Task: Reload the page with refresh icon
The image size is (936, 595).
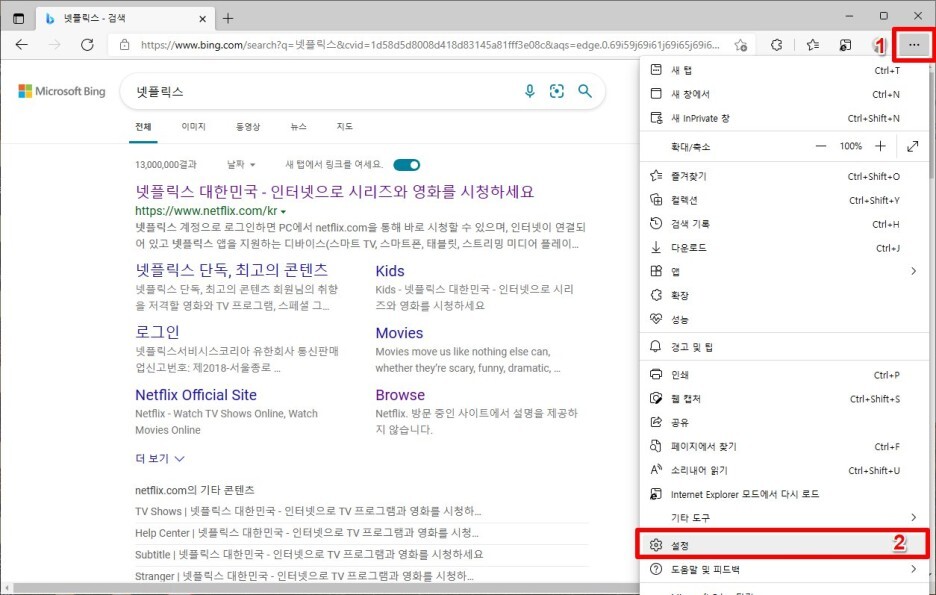Action: [87, 45]
